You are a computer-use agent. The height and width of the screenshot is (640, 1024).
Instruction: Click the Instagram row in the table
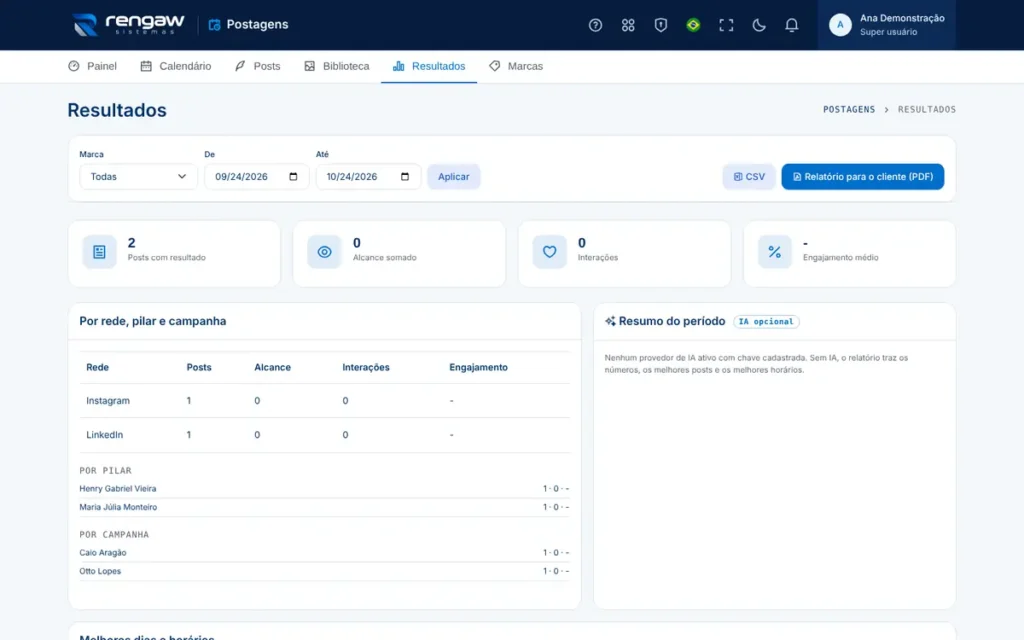[x=325, y=400]
